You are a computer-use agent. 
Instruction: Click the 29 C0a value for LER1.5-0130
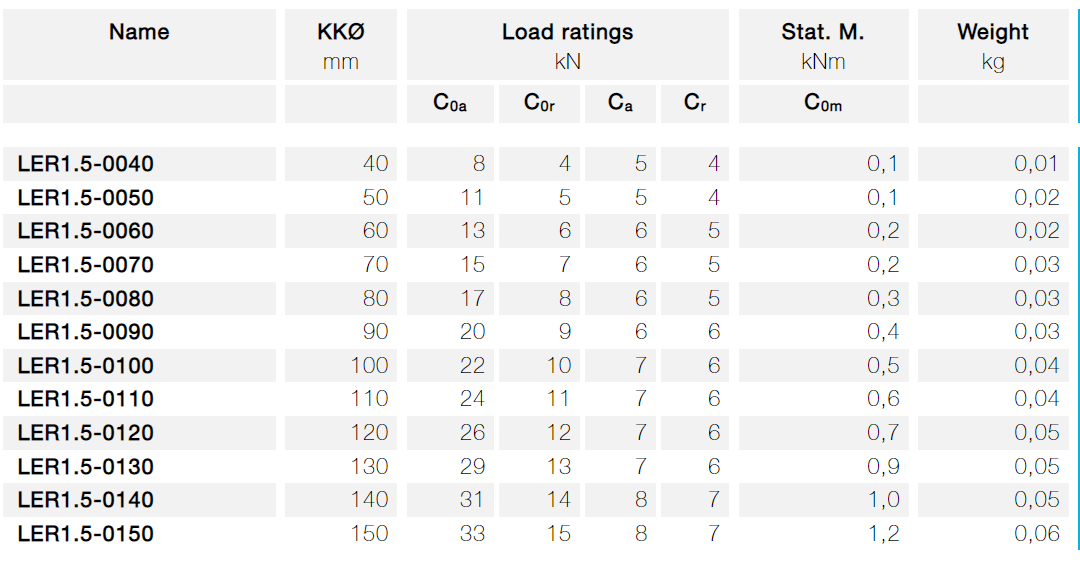coord(450,466)
